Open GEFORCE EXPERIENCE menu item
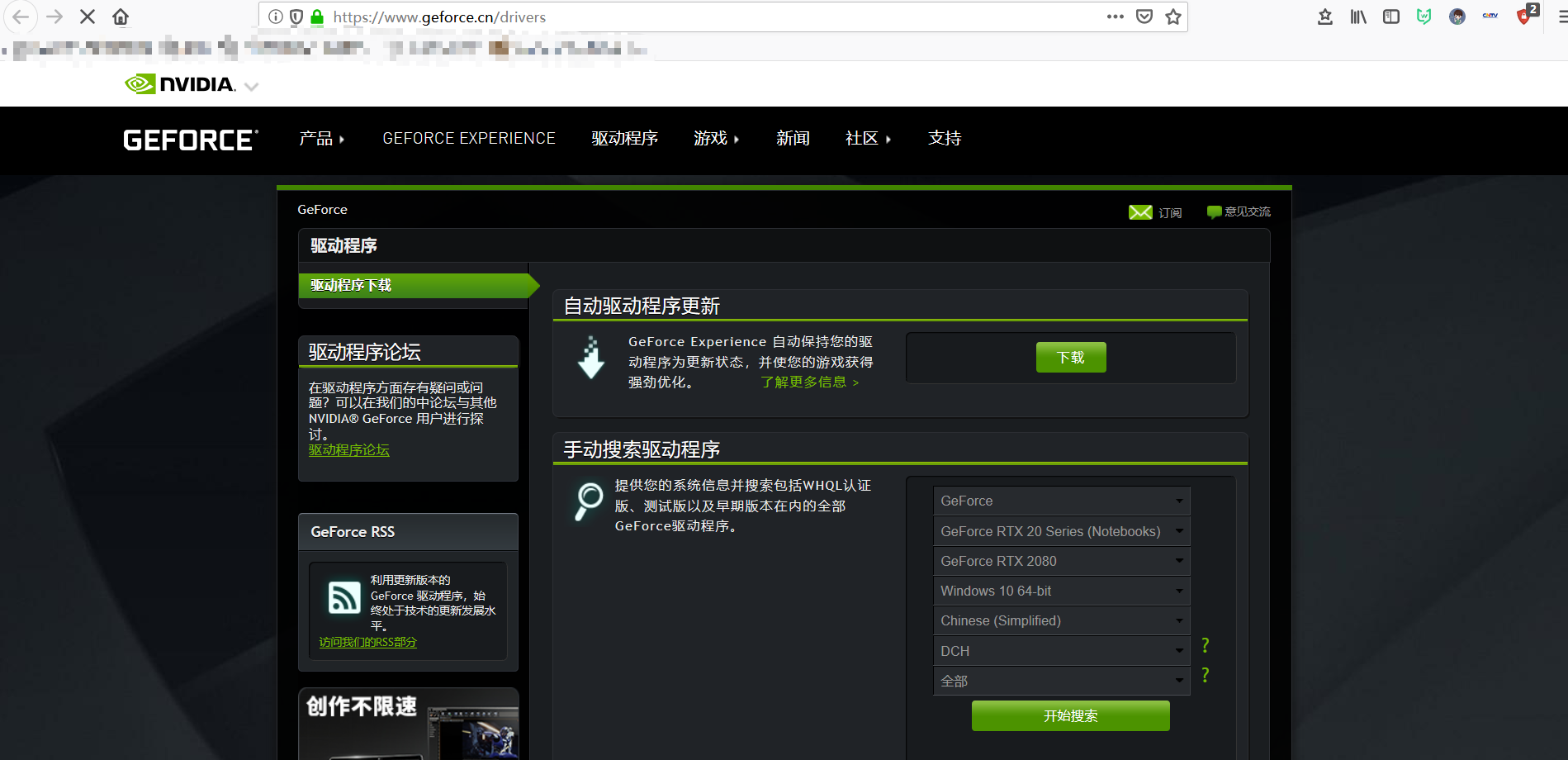Screen dimensions: 1568x760 pos(469,139)
